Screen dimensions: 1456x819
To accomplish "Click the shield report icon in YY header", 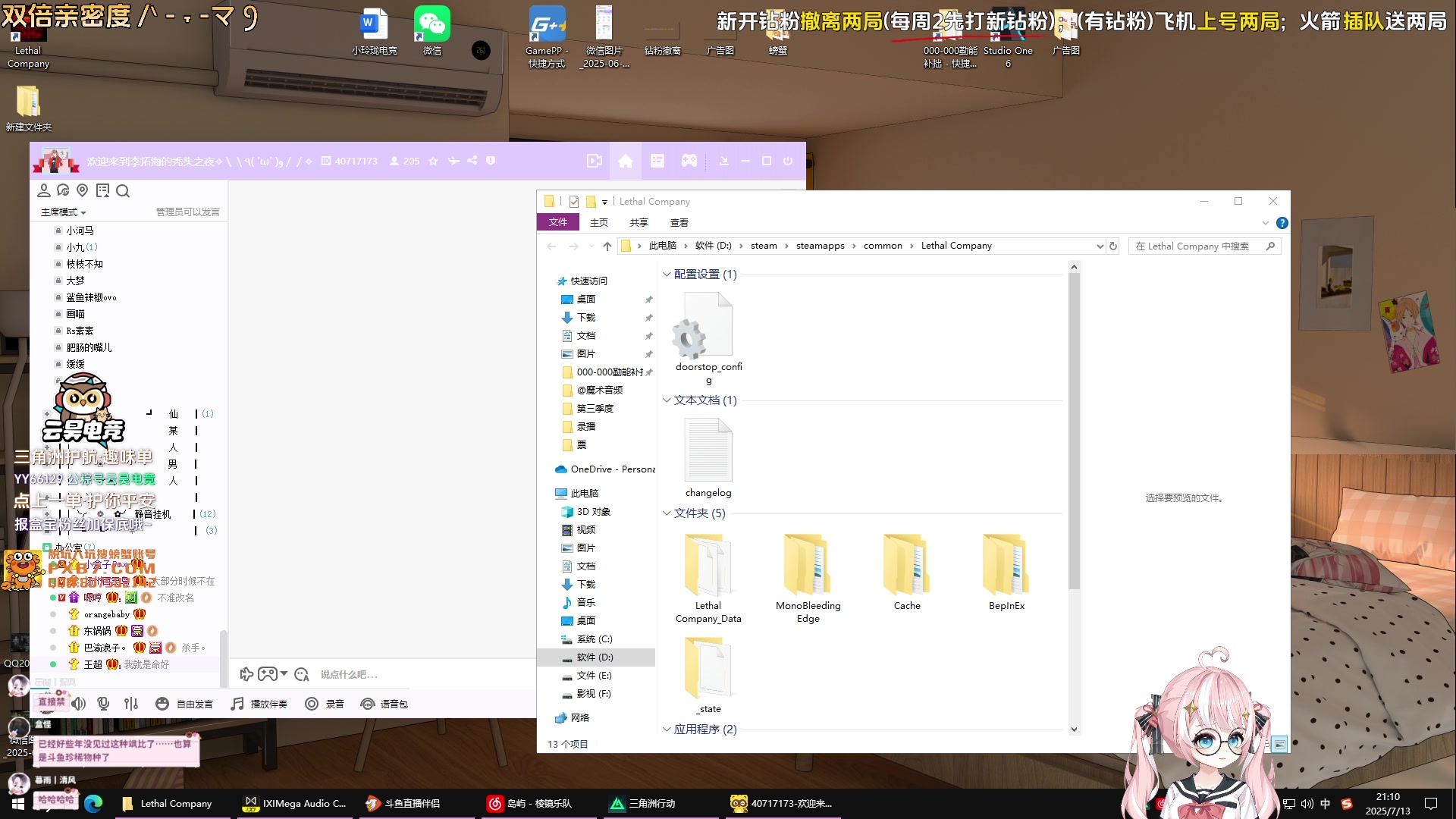I will [x=491, y=161].
